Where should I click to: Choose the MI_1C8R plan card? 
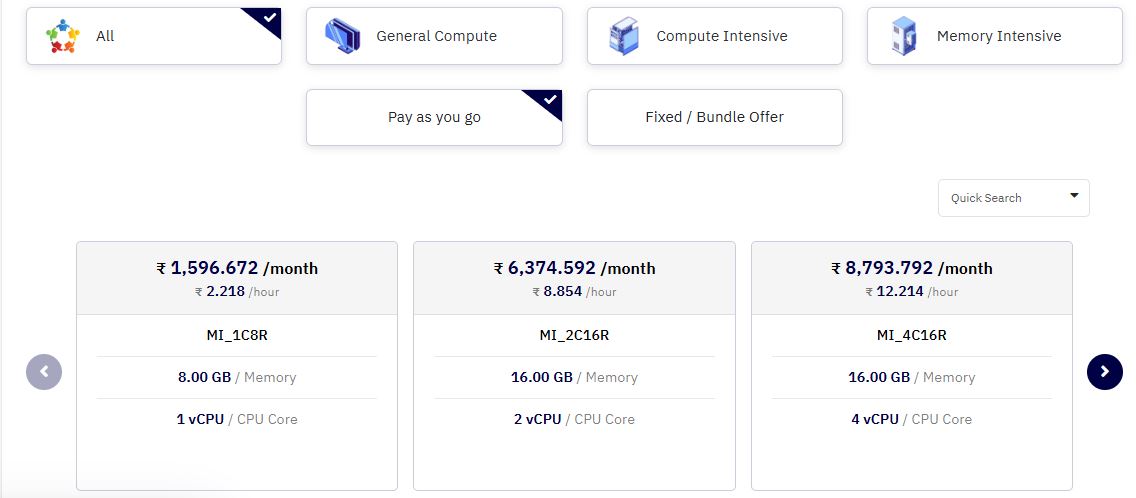click(x=237, y=366)
